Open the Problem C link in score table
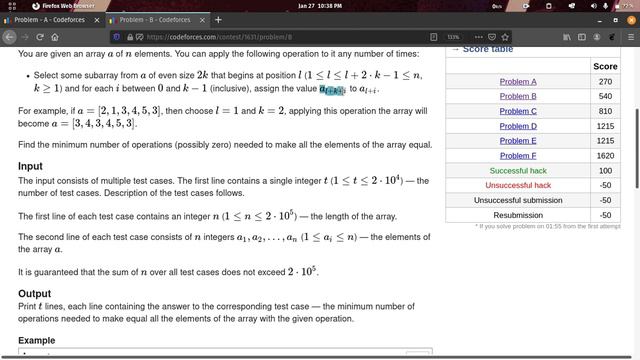 [x=518, y=111]
